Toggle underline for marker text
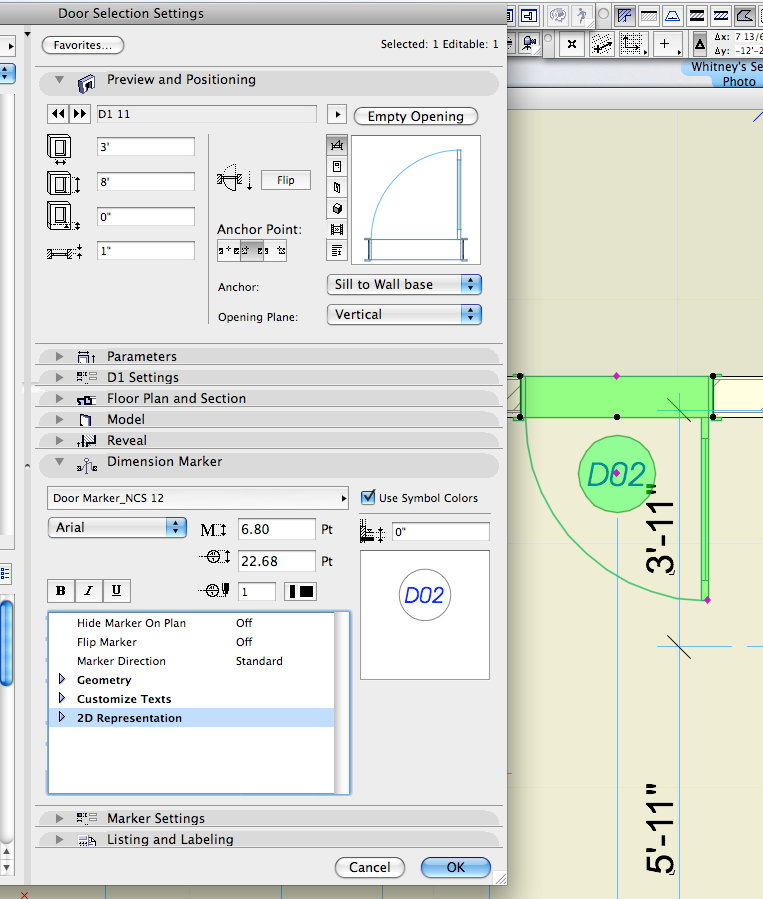This screenshot has width=763, height=899. (116, 591)
